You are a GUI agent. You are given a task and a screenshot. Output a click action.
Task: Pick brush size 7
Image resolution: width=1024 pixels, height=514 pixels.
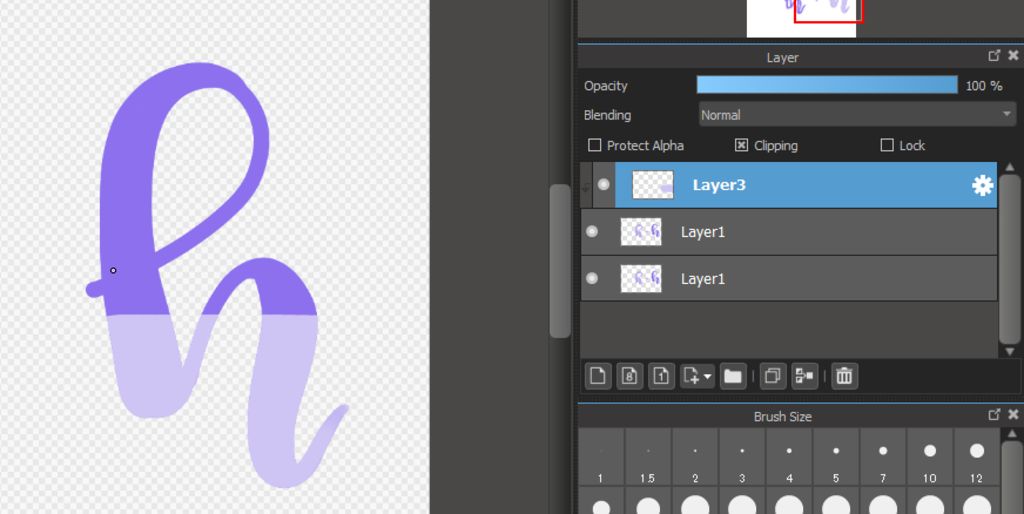tap(883, 457)
